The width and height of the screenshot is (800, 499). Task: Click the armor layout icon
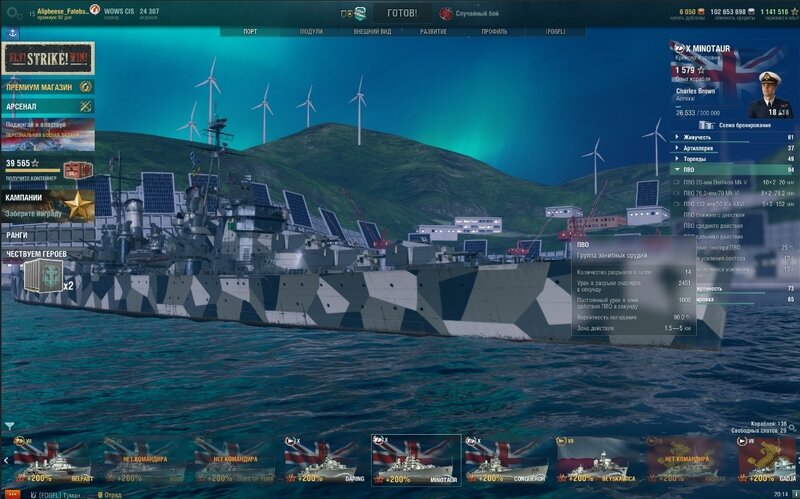pos(706,125)
